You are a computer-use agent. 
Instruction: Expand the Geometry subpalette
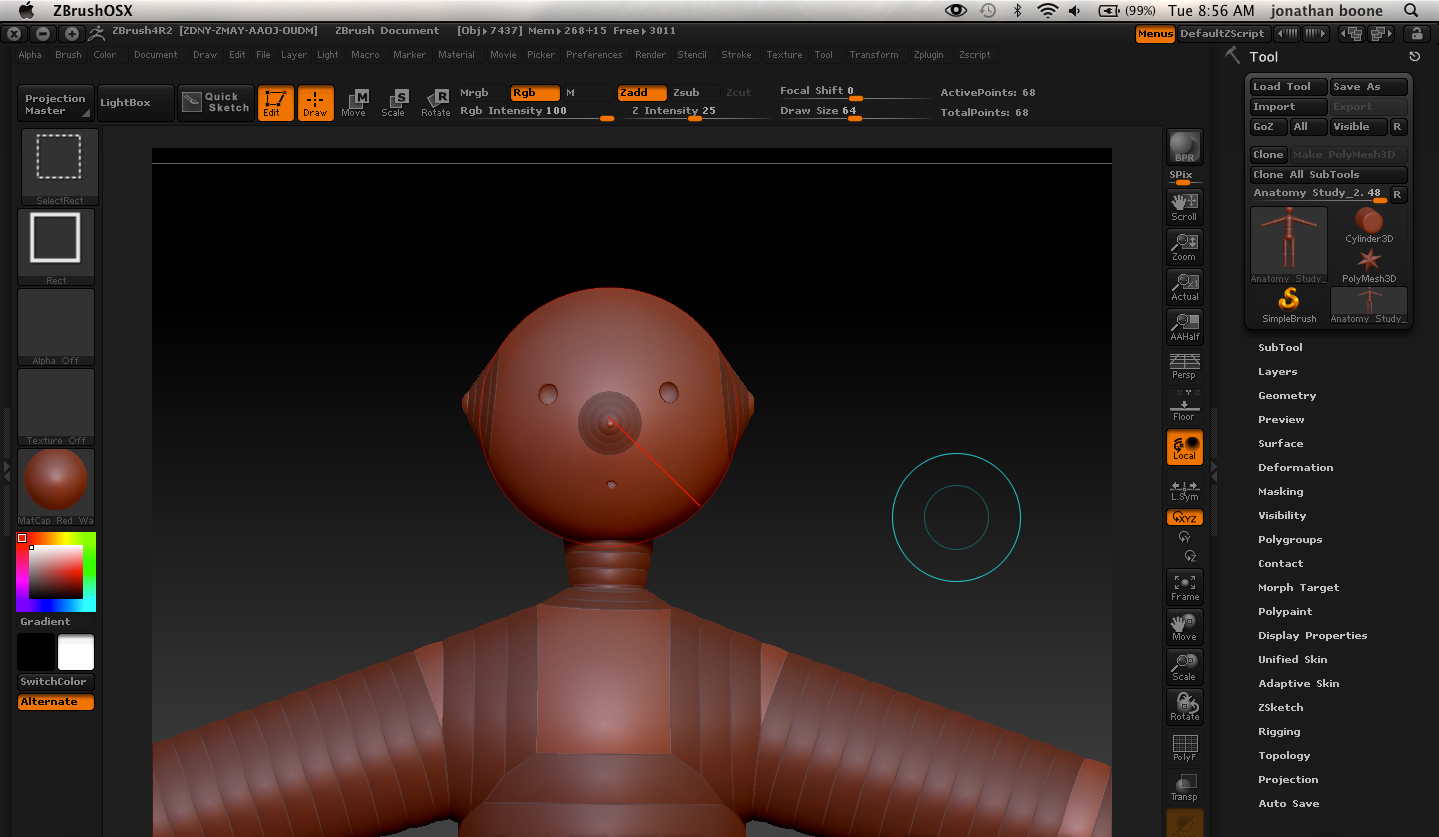coord(1287,395)
